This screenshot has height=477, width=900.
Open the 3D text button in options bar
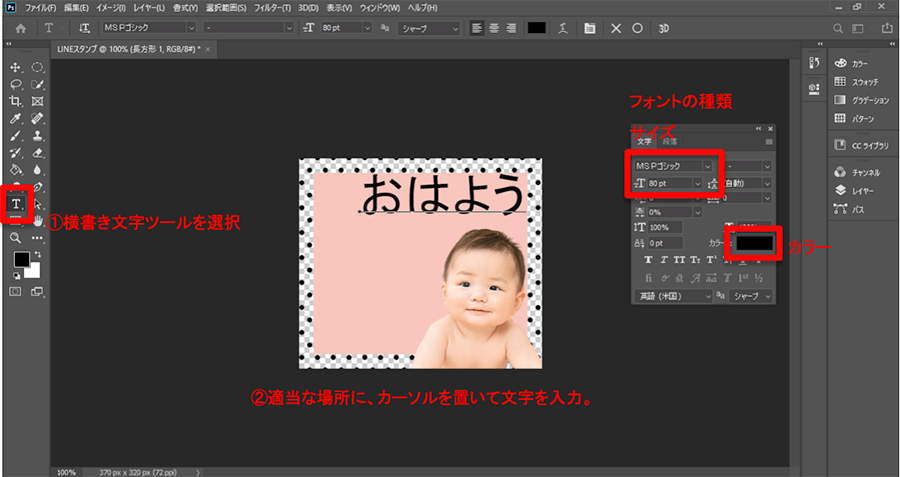[663, 28]
